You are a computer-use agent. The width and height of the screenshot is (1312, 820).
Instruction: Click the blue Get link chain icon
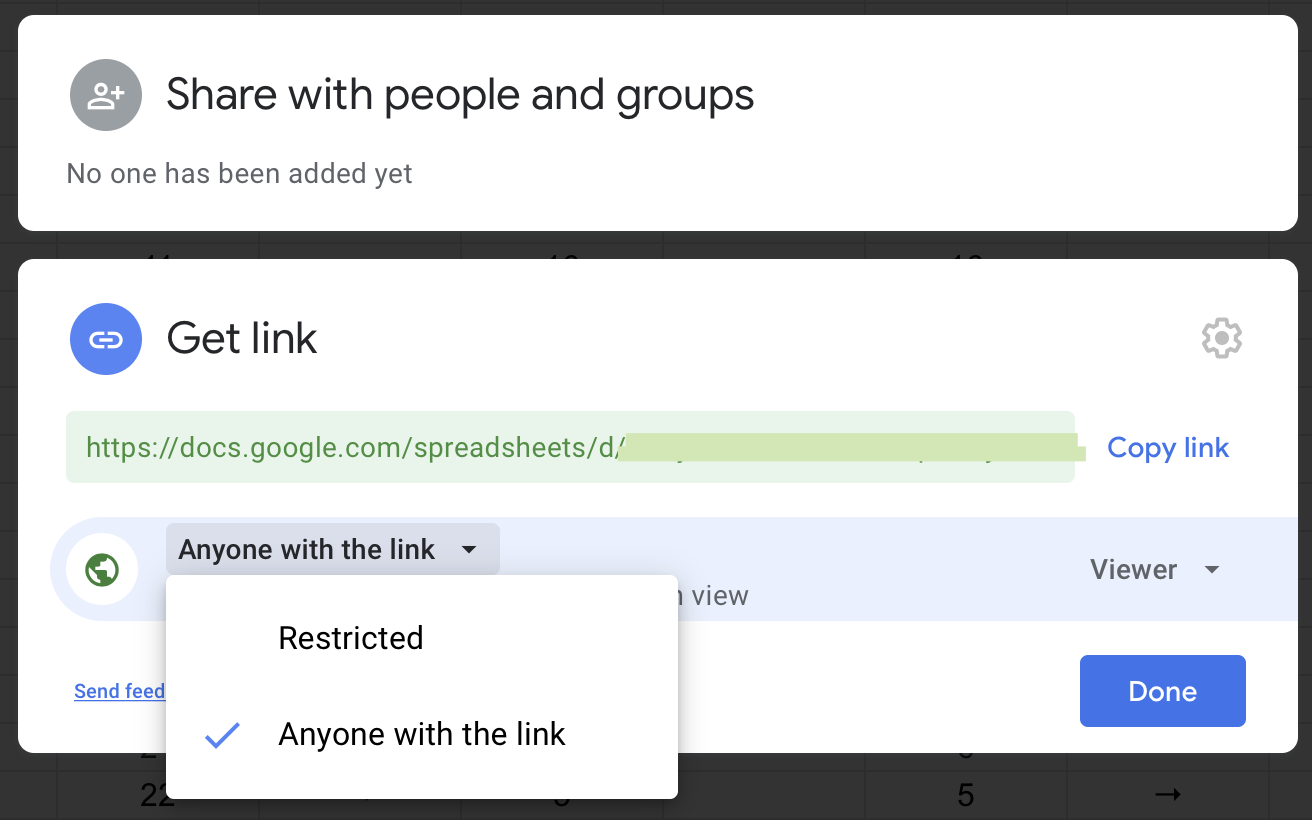[105, 339]
